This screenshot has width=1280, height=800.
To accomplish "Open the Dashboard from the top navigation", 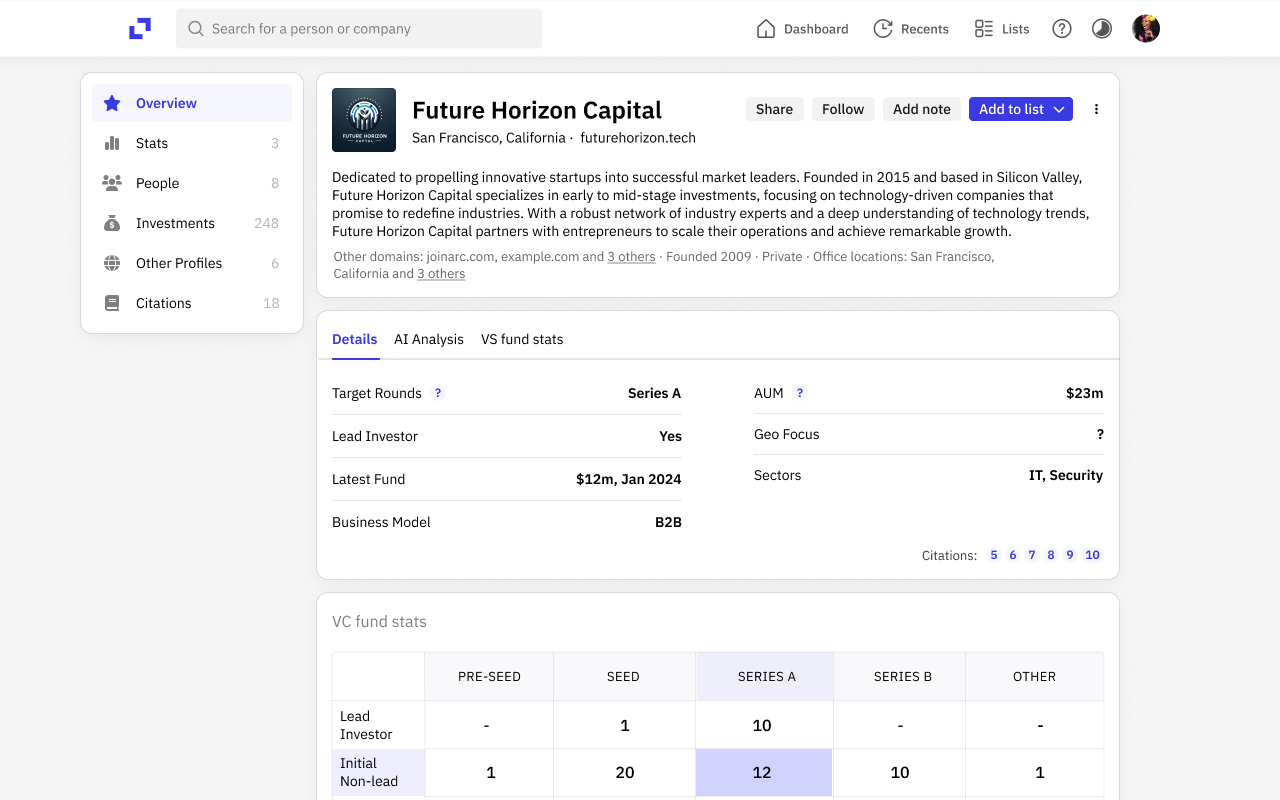I will [802, 29].
